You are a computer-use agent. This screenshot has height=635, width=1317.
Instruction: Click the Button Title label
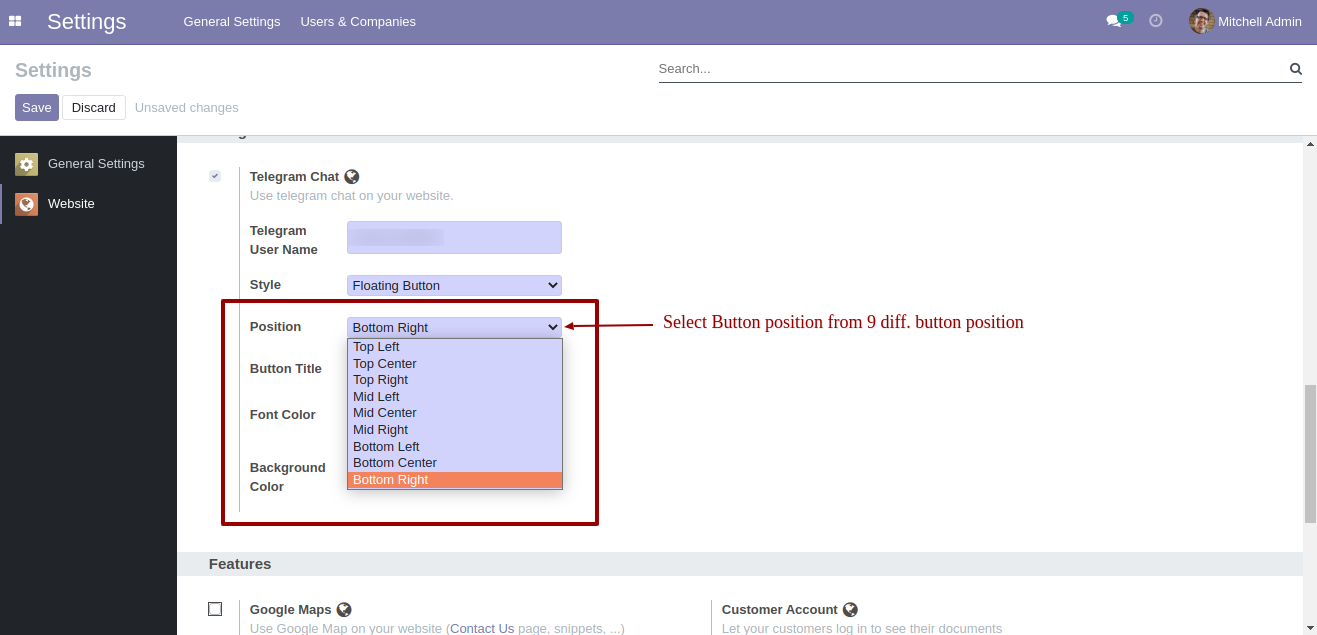[286, 369]
